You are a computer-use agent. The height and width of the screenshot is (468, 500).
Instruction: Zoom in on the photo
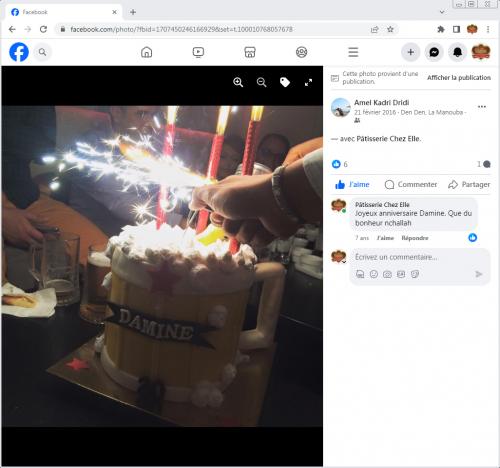(238, 82)
